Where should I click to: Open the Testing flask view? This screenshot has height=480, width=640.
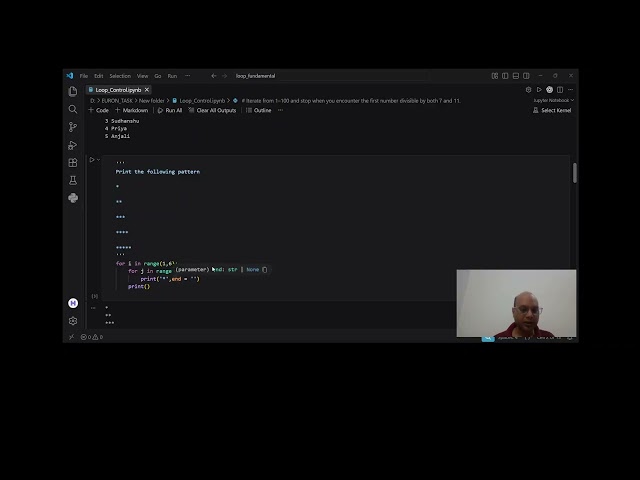73,180
